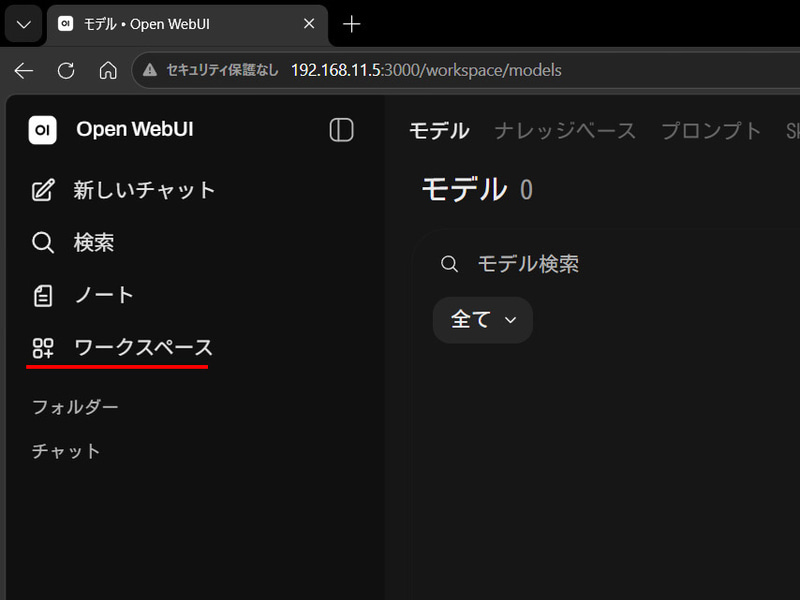800x600 pixels.
Task: Click the browser back arrow
Action: [x=23, y=70]
